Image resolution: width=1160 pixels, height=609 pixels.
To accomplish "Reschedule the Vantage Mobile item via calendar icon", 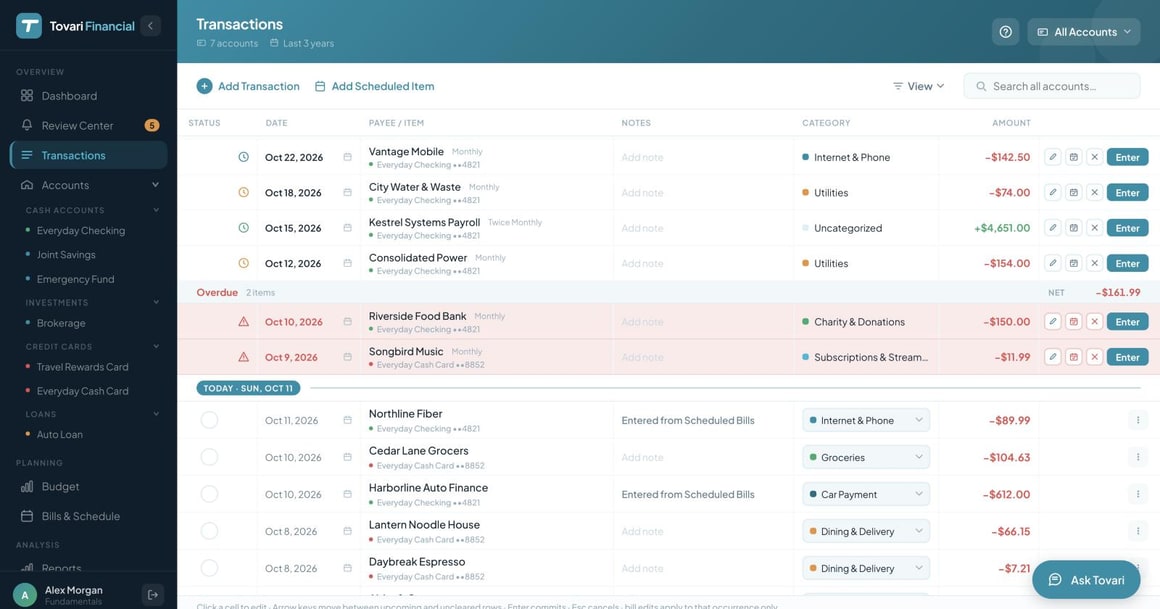I will click(x=1073, y=157).
